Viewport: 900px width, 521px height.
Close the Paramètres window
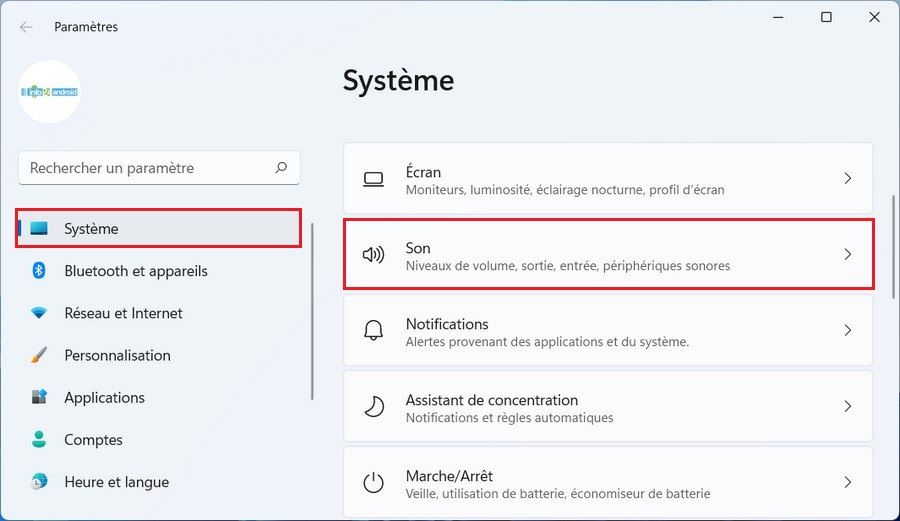coord(874,17)
